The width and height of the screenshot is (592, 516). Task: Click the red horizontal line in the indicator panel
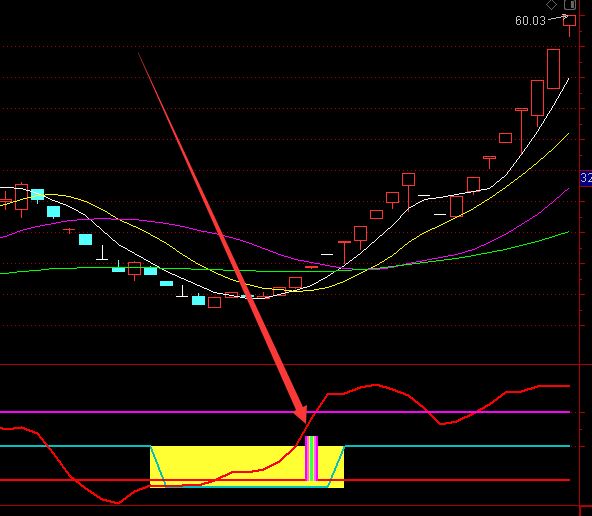click(x=285, y=480)
